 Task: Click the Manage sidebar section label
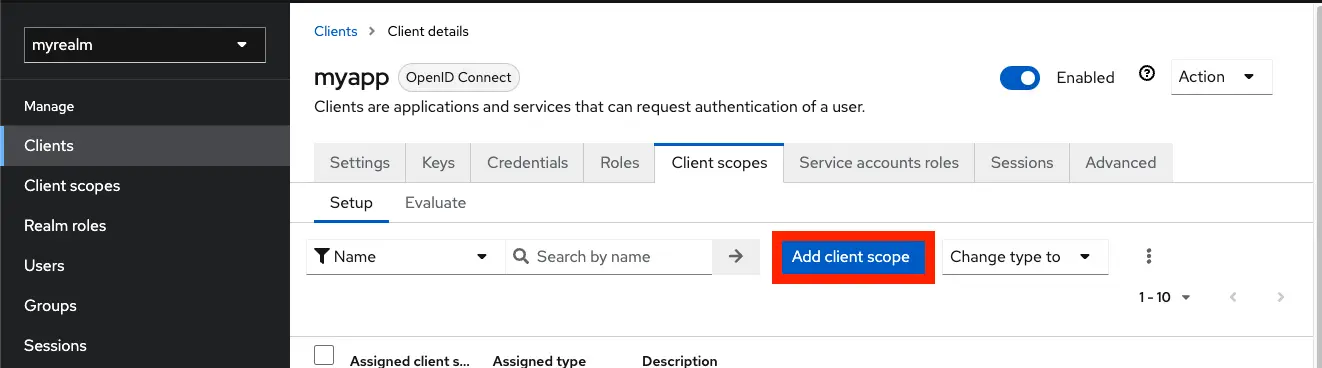point(49,106)
